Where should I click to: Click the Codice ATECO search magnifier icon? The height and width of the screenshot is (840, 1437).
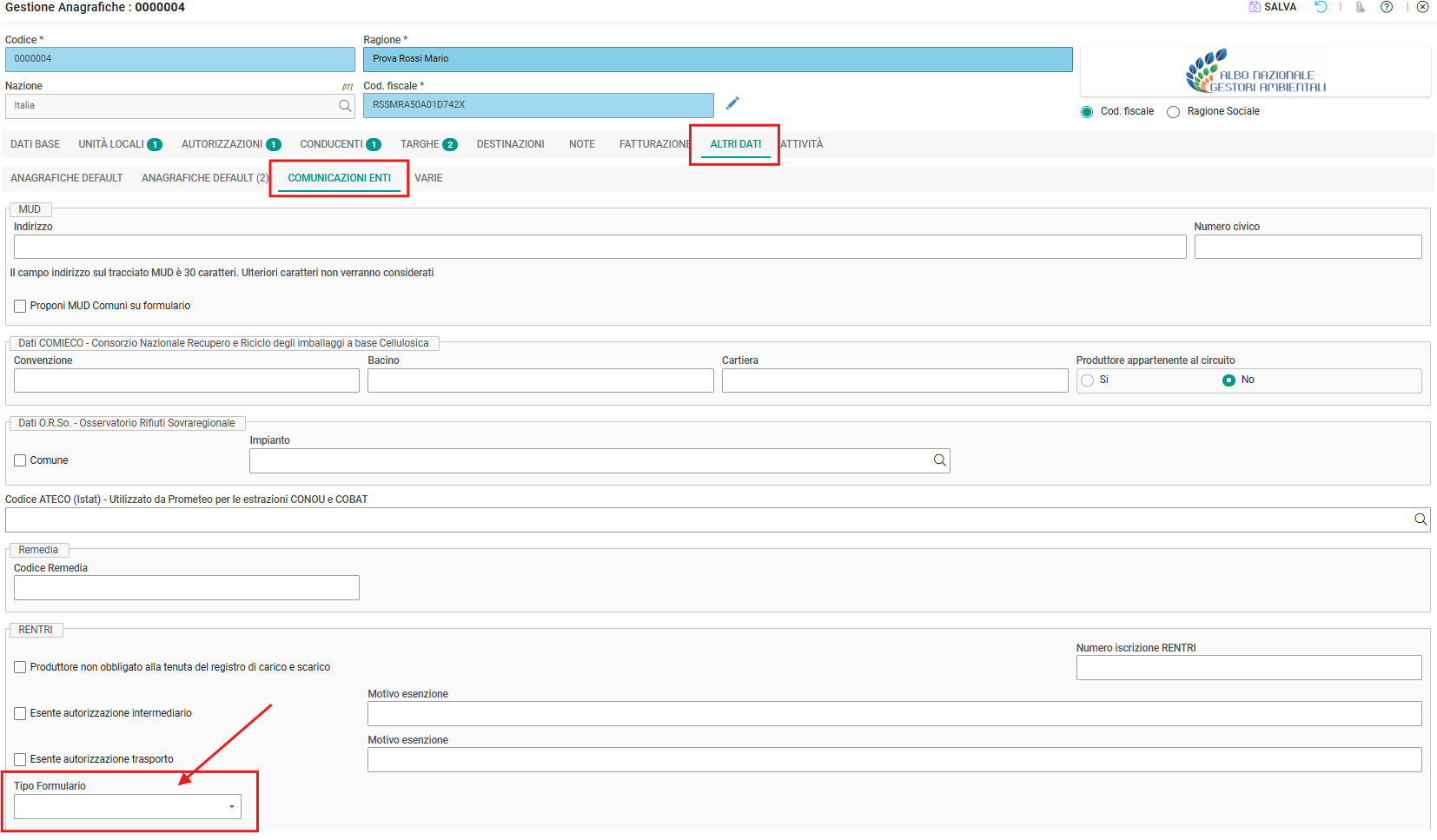[1420, 519]
